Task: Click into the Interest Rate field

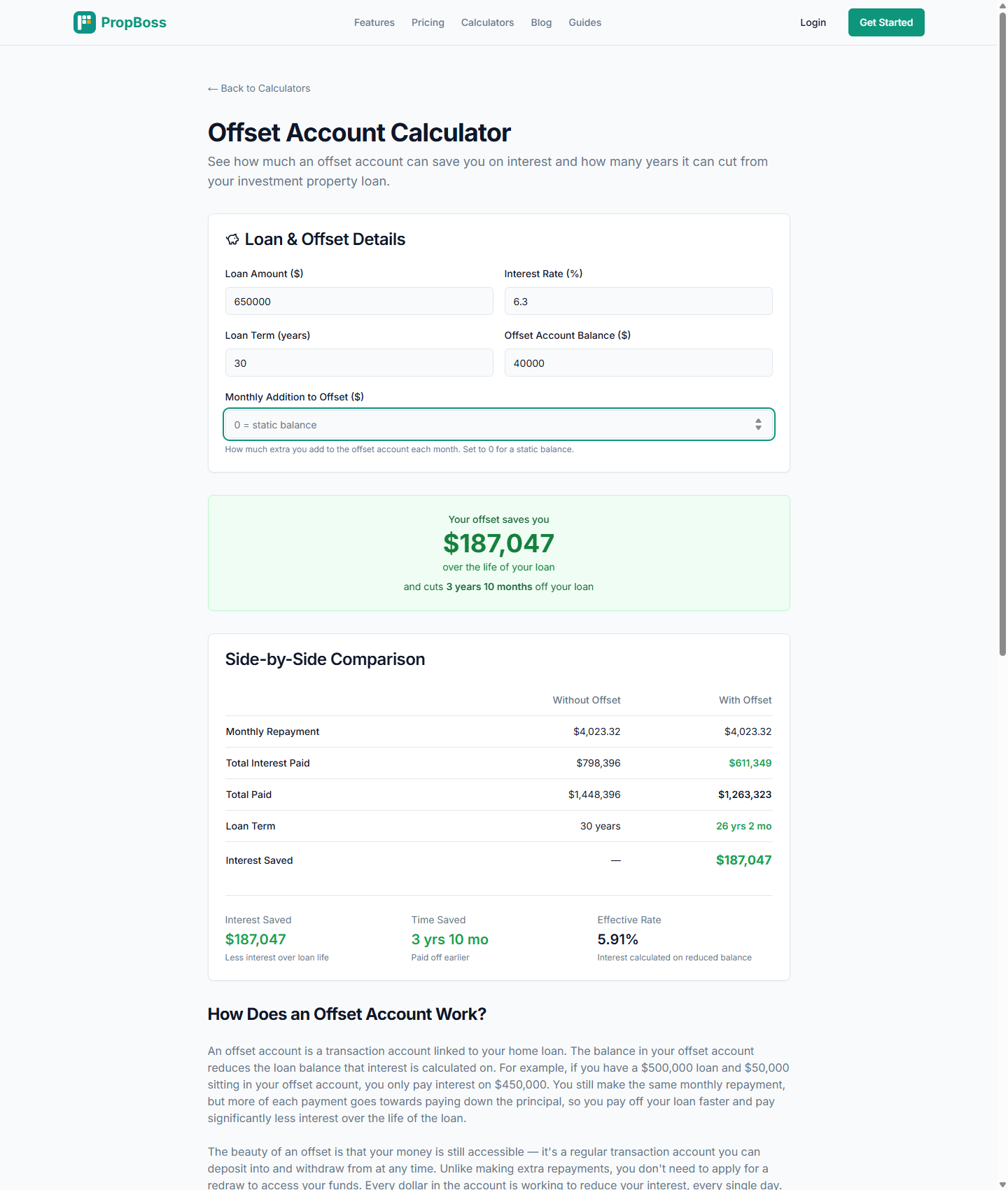Action: click(x=638, y=302)
